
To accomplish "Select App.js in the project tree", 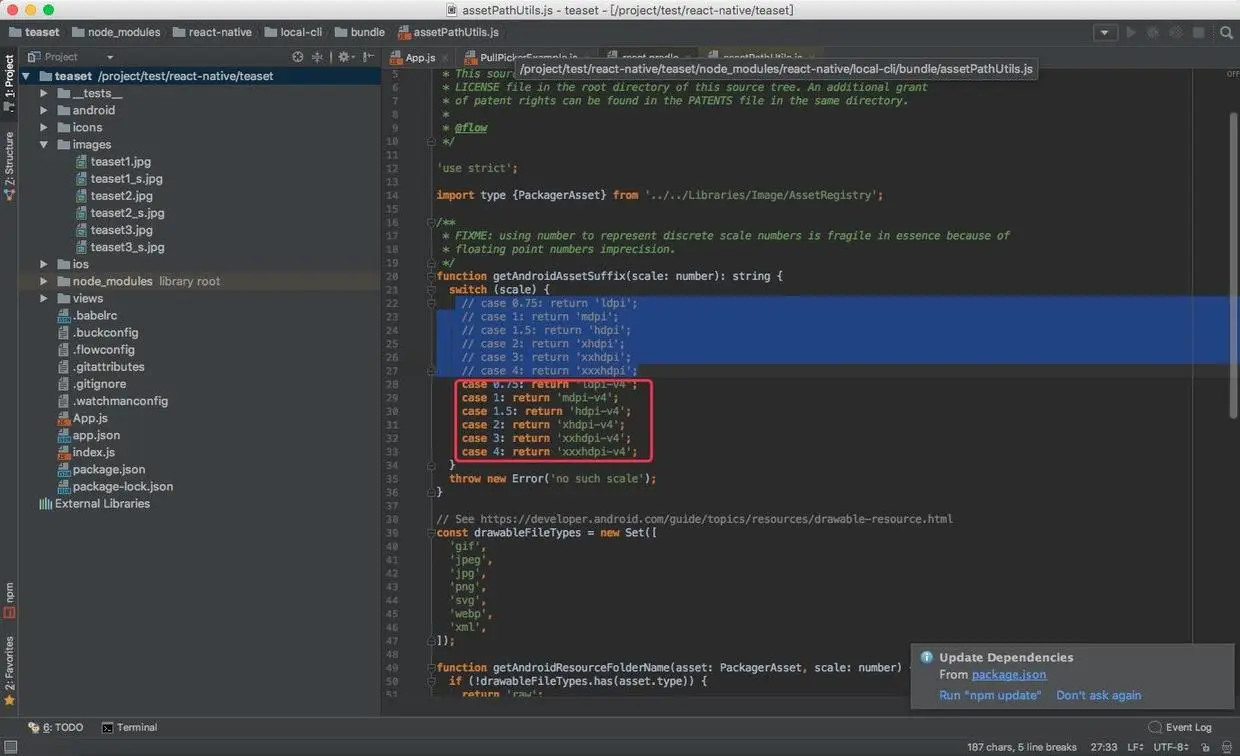I will point(89,418).
